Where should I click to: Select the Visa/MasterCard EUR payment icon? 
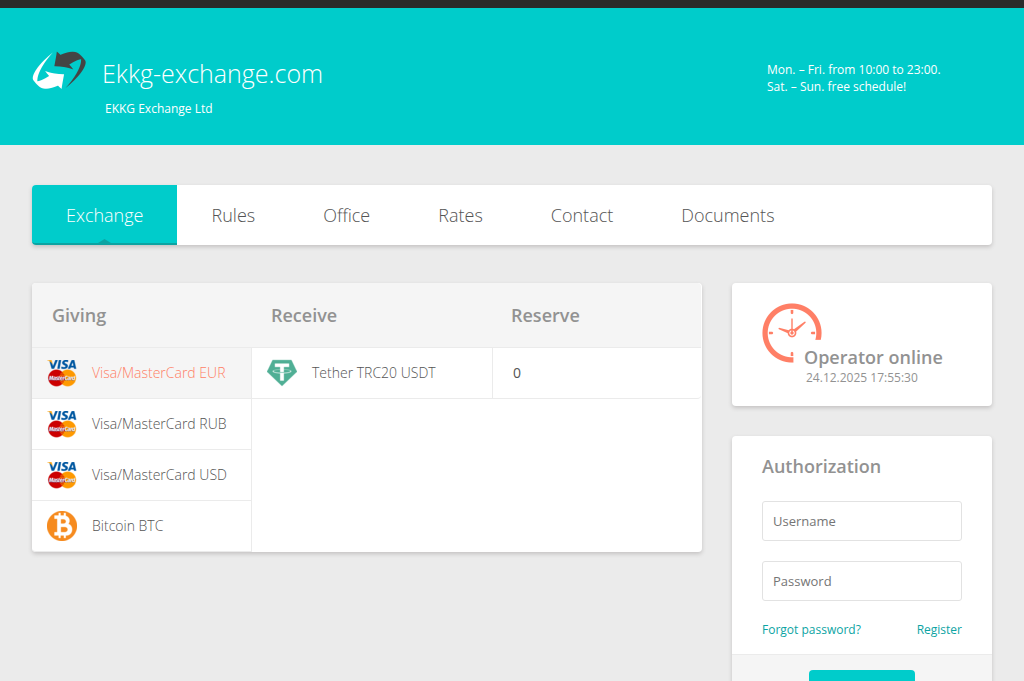click(61, 371)
